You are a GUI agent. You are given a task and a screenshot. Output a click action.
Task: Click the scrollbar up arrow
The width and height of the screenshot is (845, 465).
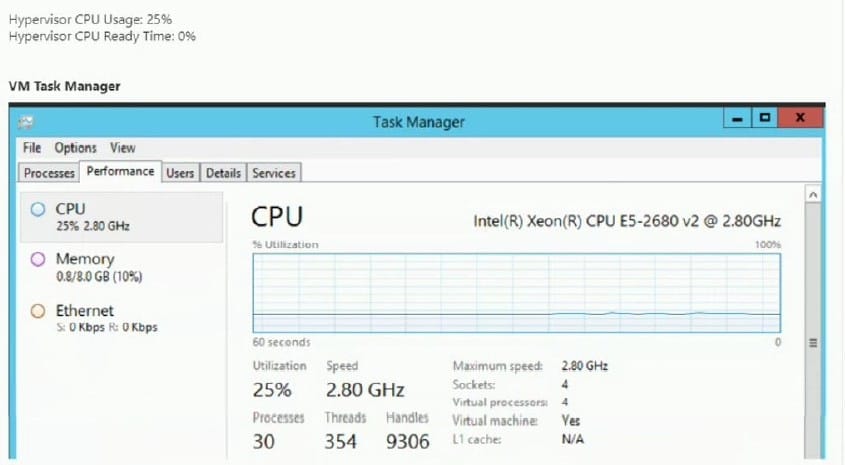click(x=813, y=194)
